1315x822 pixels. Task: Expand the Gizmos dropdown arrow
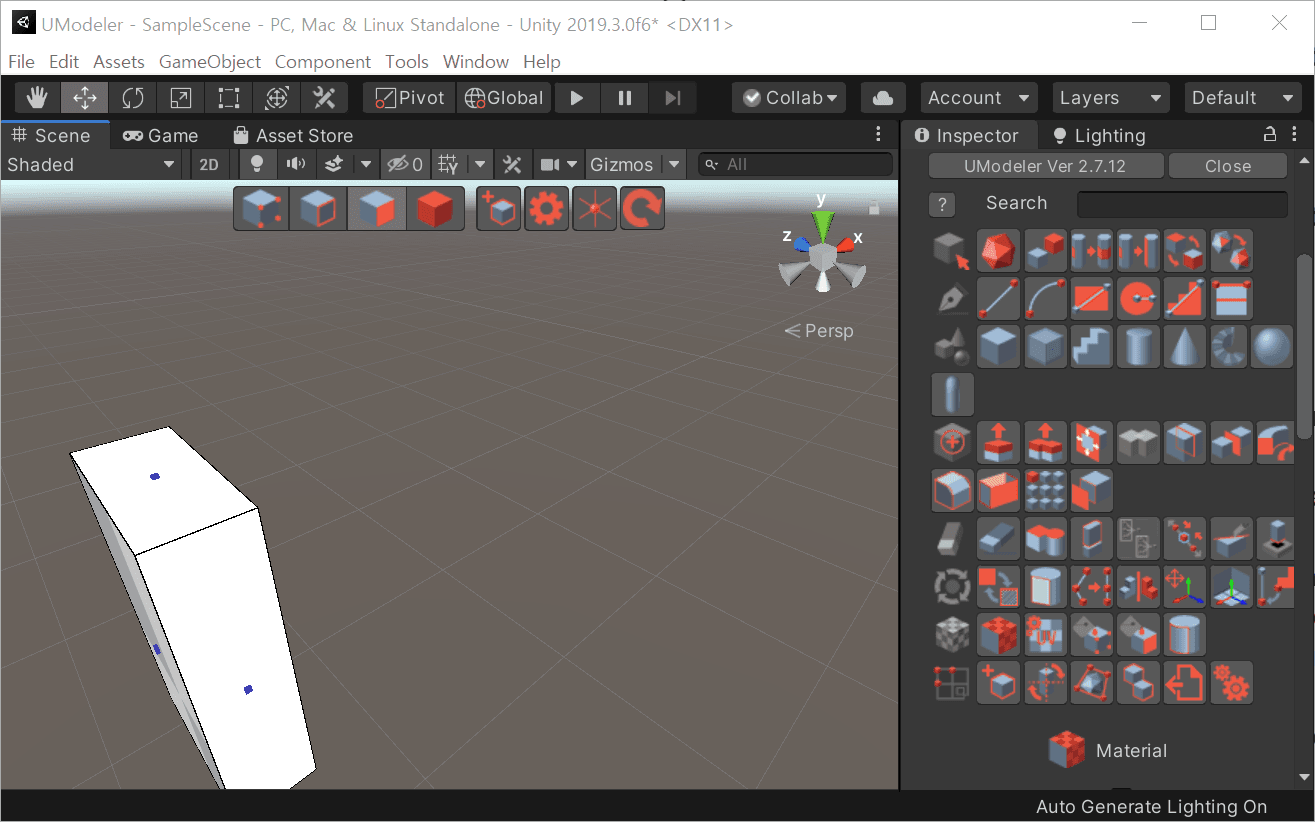coord(675,165)
